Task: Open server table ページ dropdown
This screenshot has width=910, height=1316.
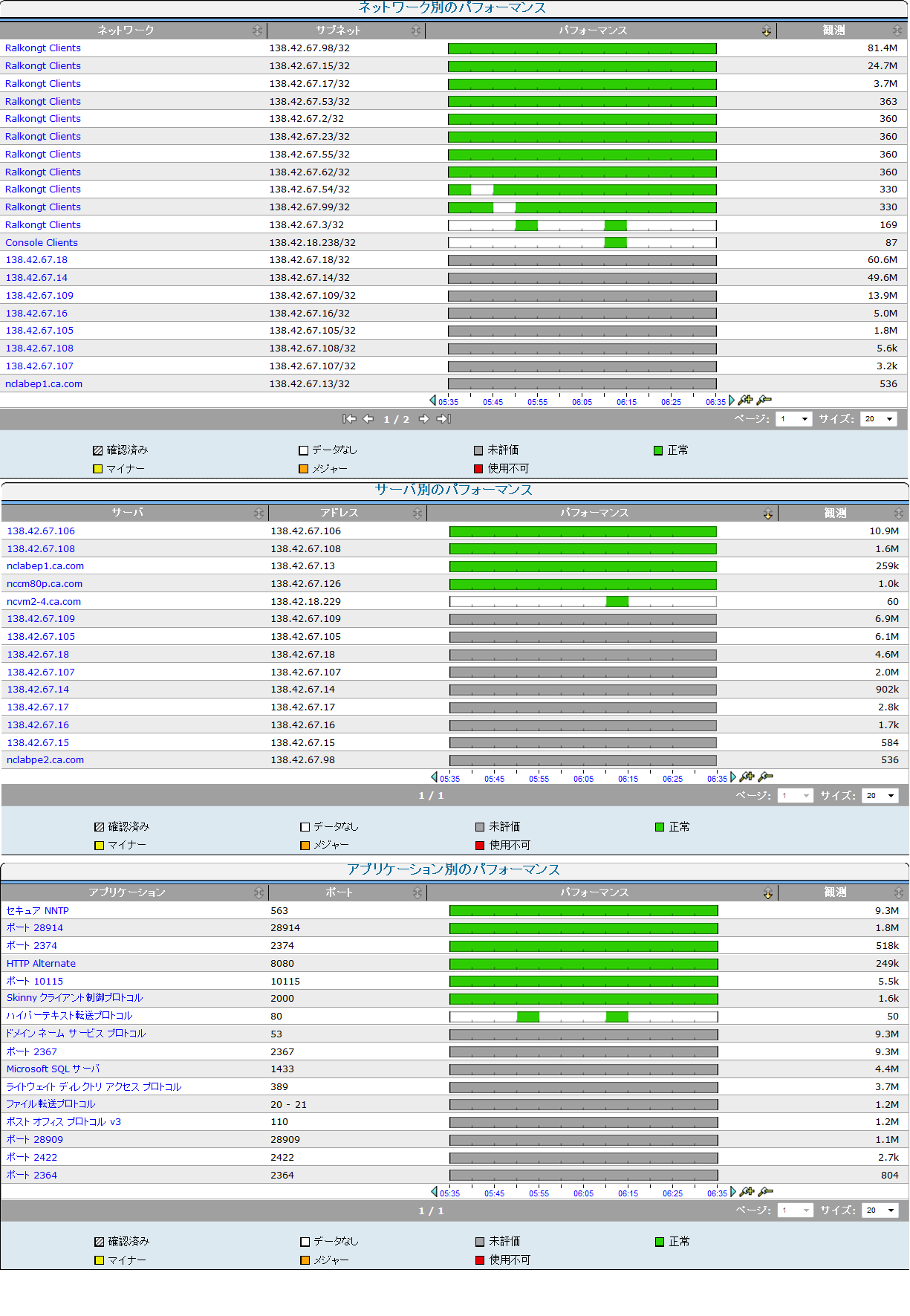Action: [x=795, y=796]
